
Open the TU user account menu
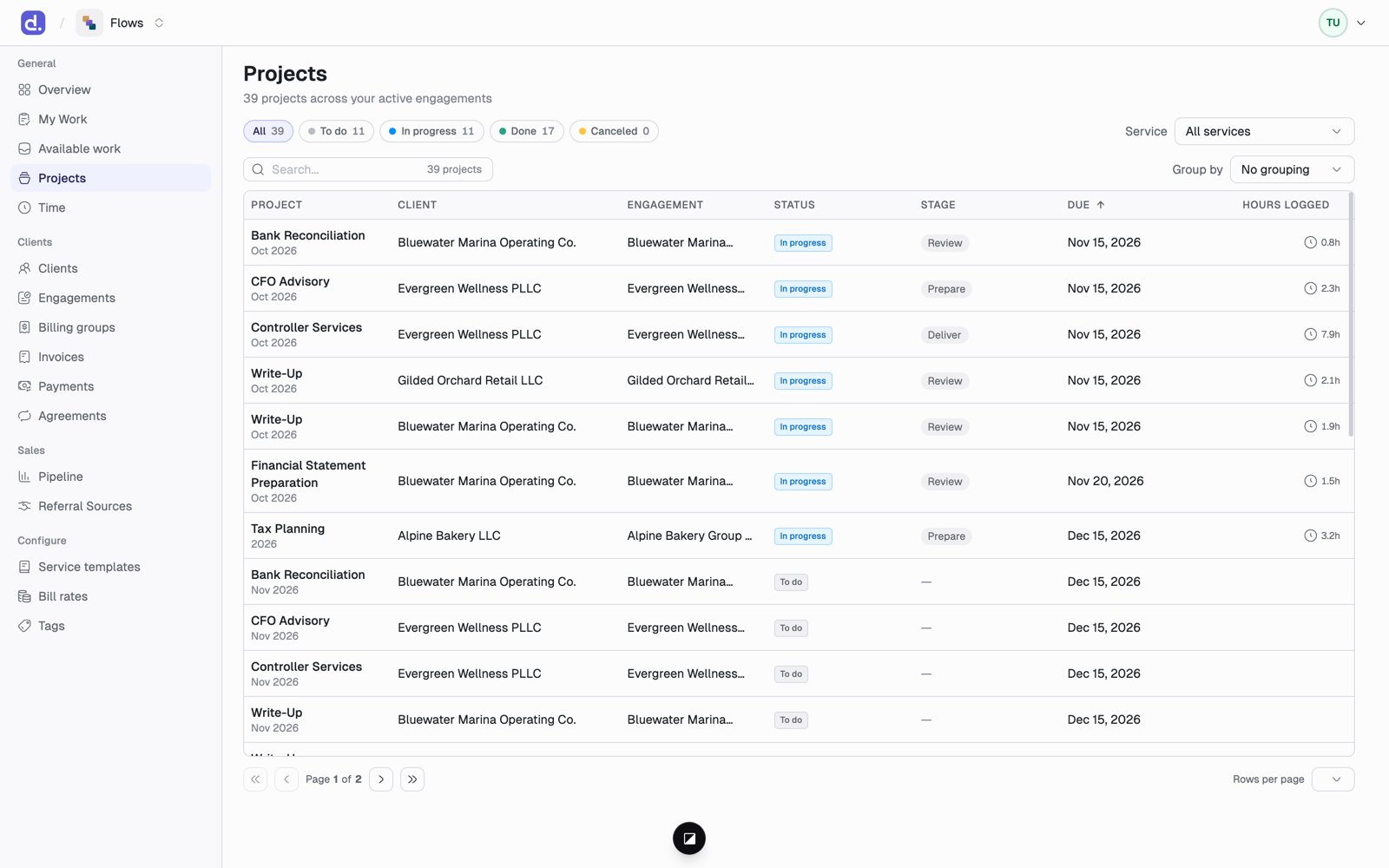1342,23
